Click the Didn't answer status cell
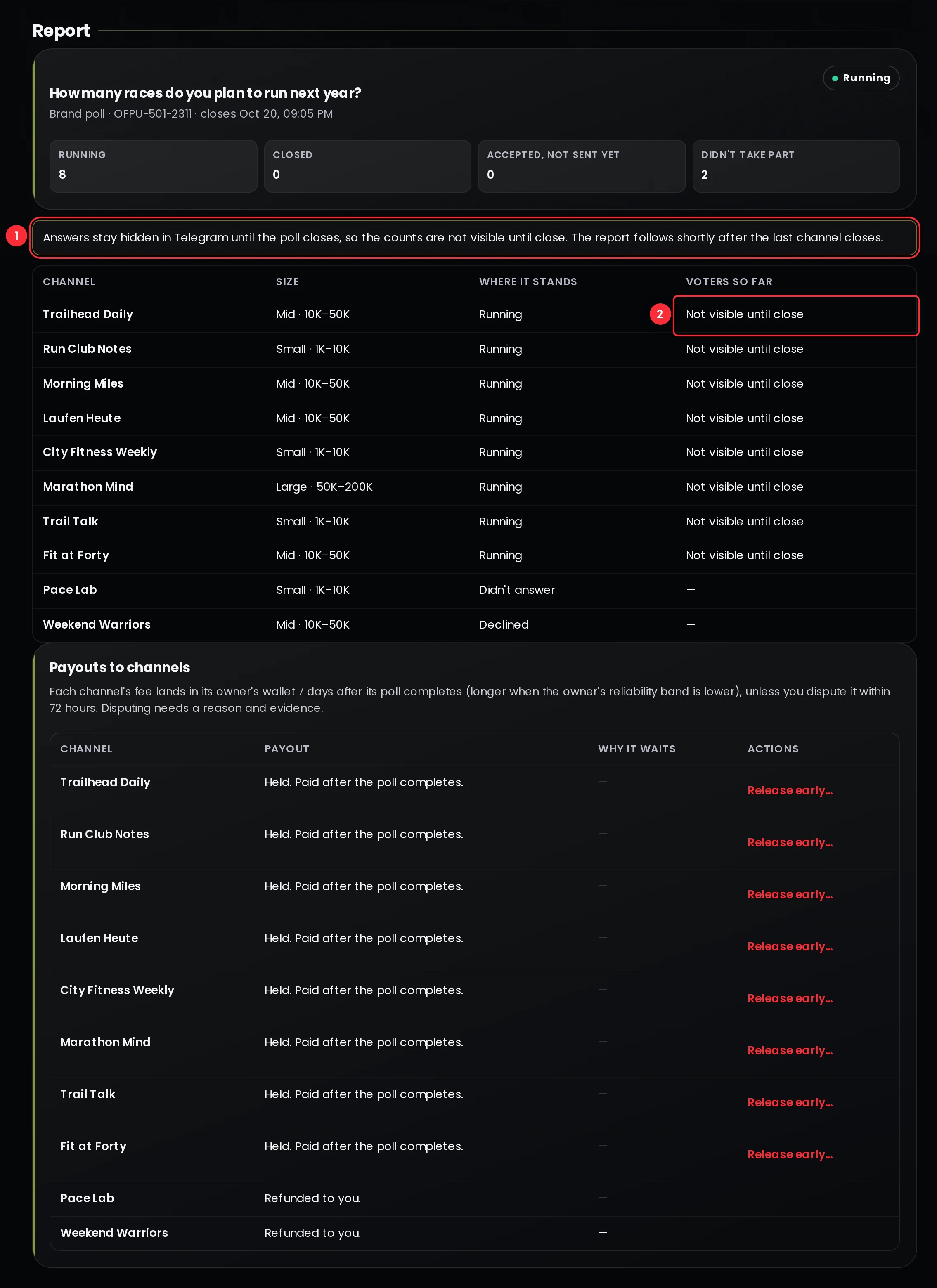Screen dimensions: 937x1288 coord(517,591)
